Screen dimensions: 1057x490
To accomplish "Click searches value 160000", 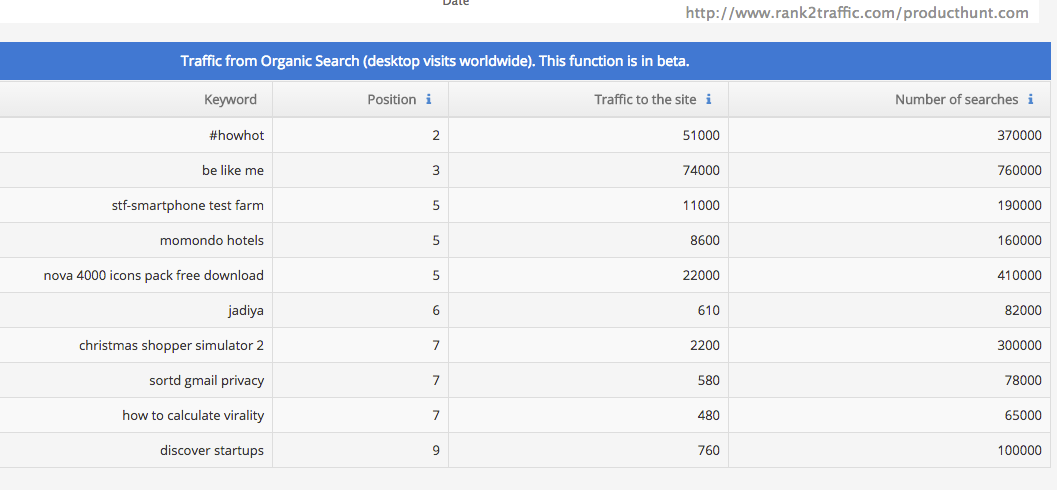I will click(x=1019, y=241).
